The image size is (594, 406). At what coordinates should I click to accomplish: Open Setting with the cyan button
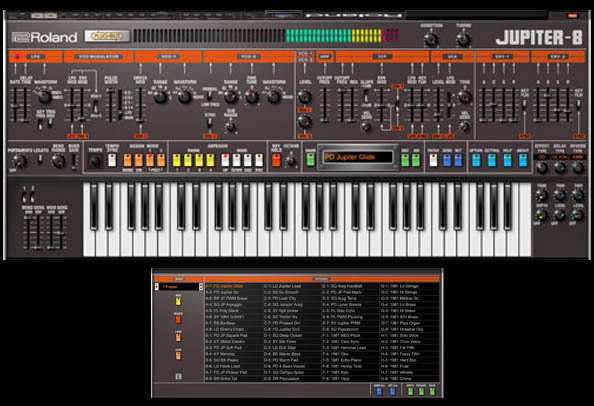492,160
